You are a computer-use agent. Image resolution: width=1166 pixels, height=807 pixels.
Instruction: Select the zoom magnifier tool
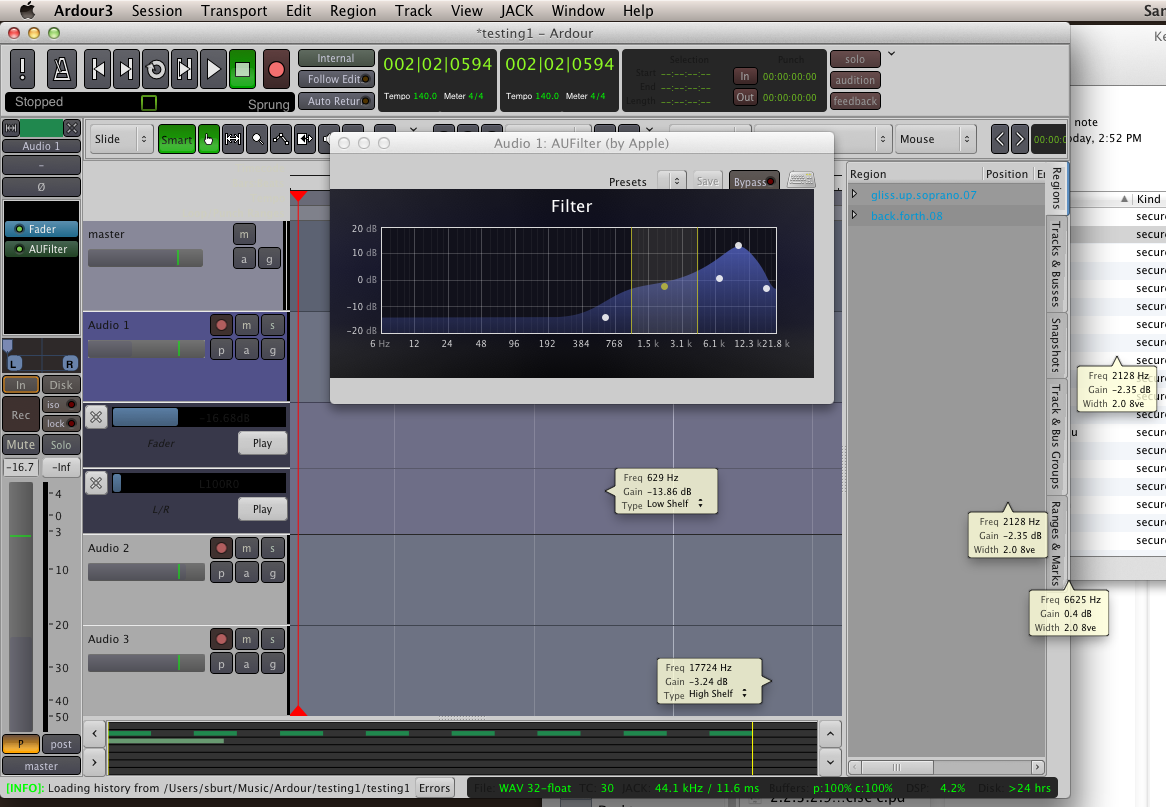(258, 140)
